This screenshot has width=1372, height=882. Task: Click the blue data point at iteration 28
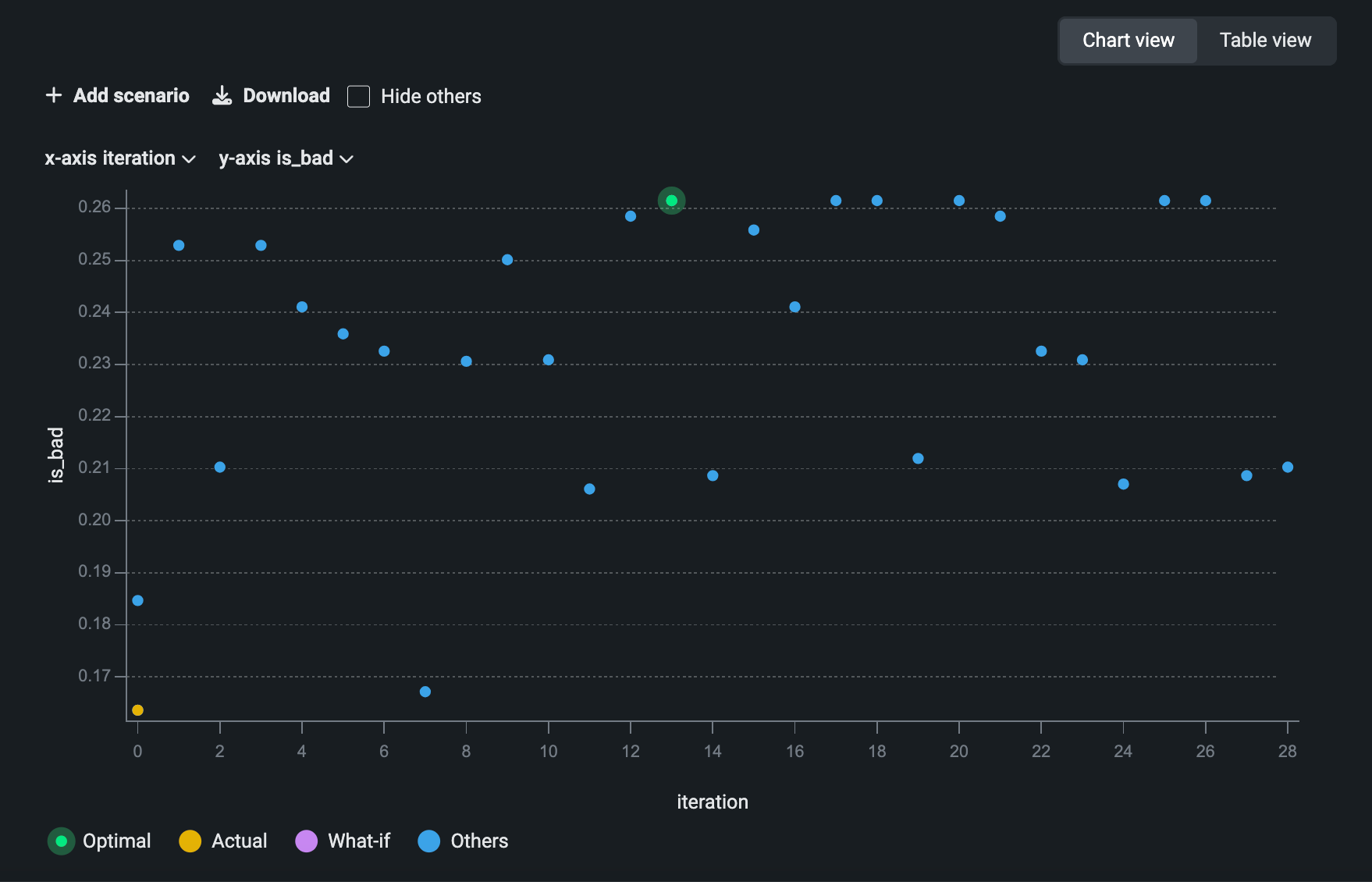[x=1287, y=467]
